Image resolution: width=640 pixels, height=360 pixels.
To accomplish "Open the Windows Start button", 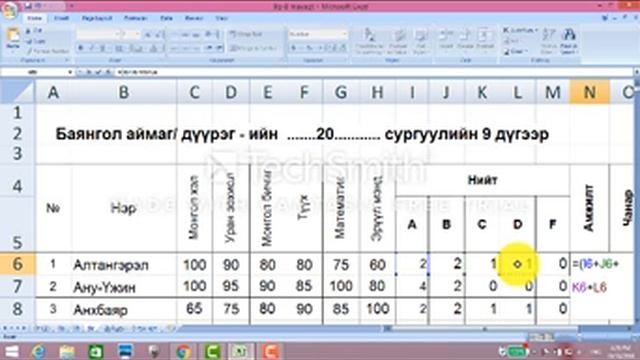I will [11, 351].
